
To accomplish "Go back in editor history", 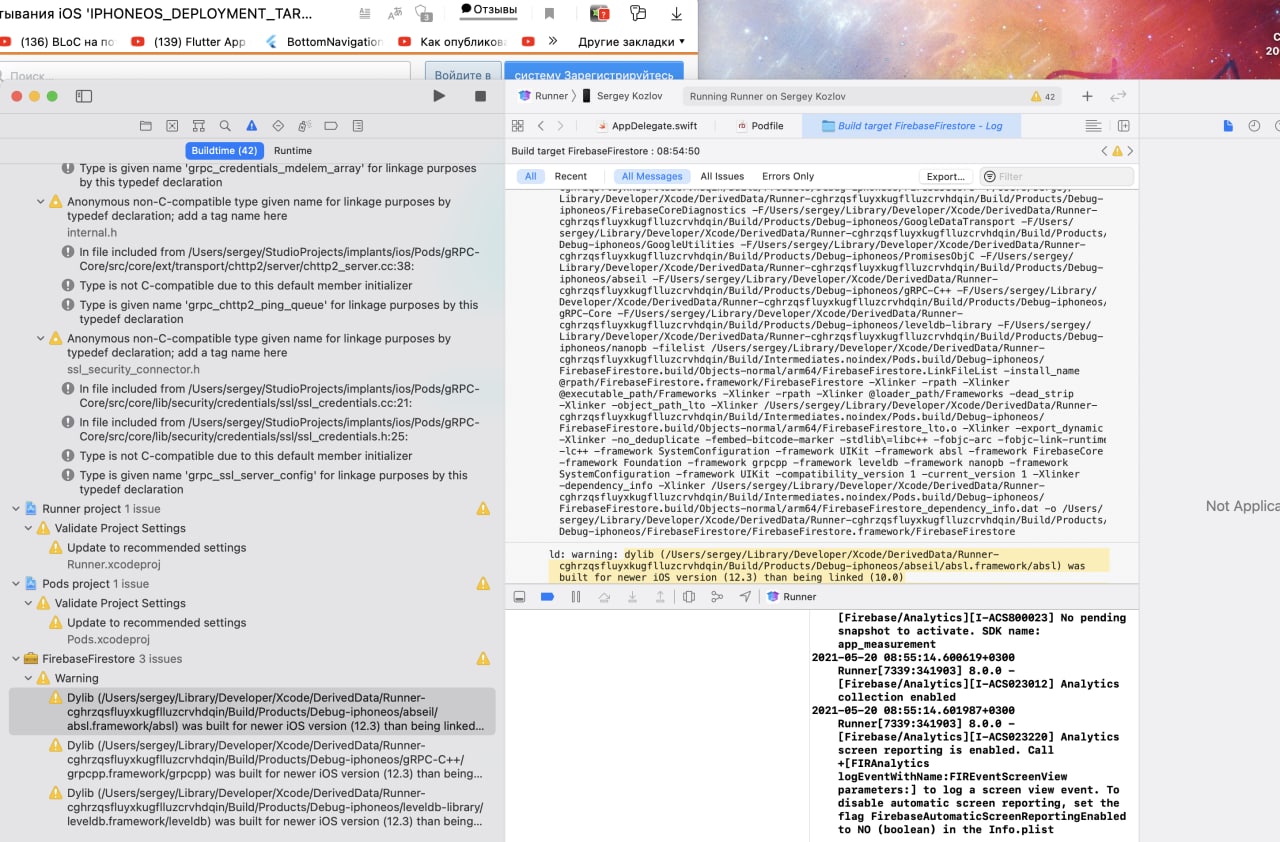I will pyautogui.click(x=541, y=126).
